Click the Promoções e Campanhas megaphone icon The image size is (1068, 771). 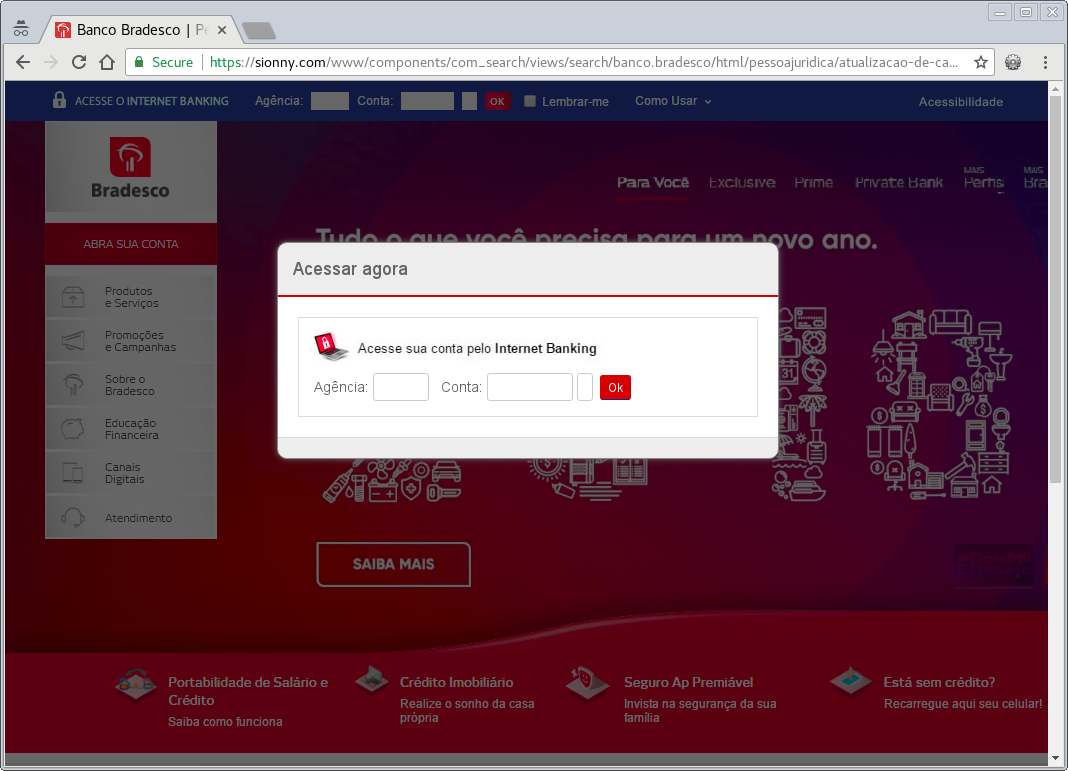click(73, 341)
